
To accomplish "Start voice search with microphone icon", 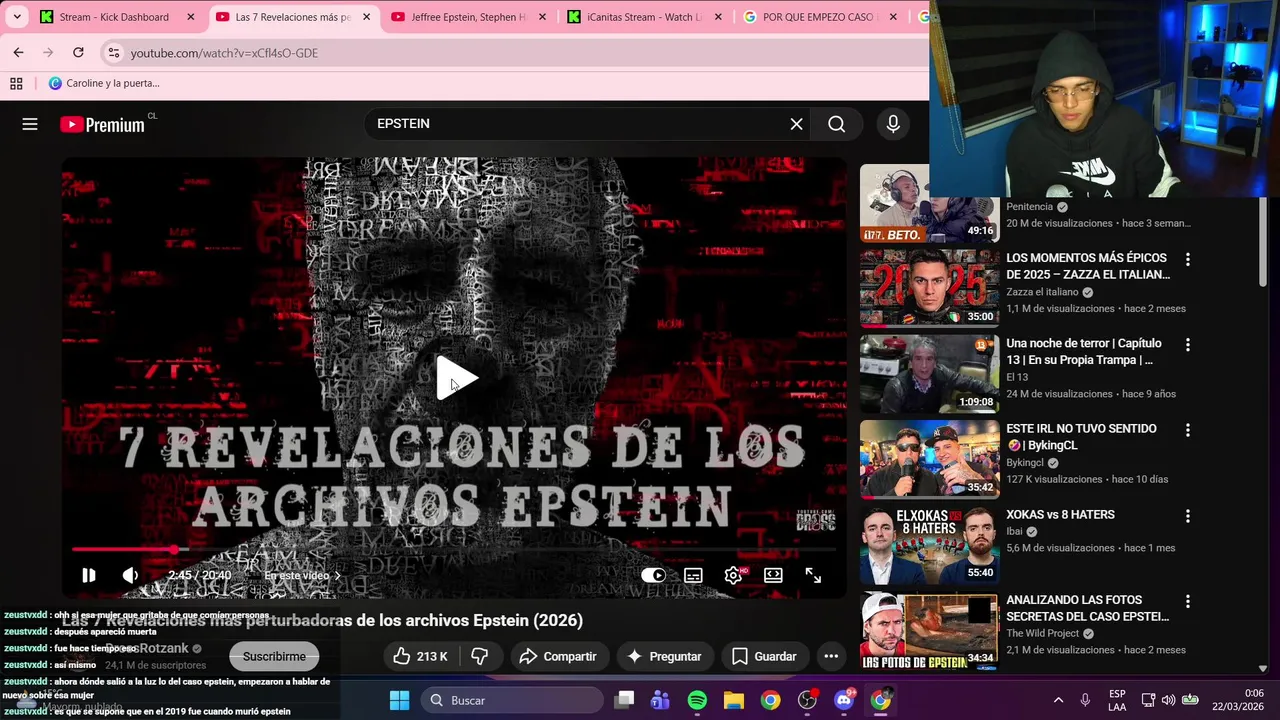I will [x=893, y=124].
